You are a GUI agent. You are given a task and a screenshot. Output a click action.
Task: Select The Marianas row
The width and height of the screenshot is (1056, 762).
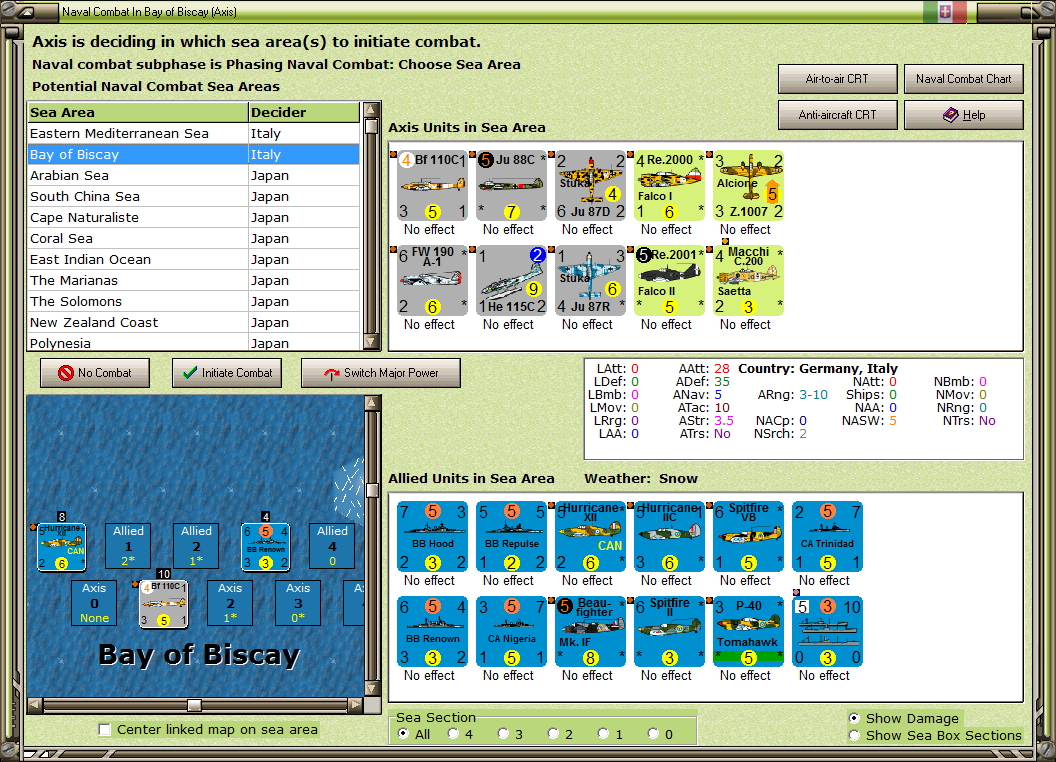click(x=193, y=280)
